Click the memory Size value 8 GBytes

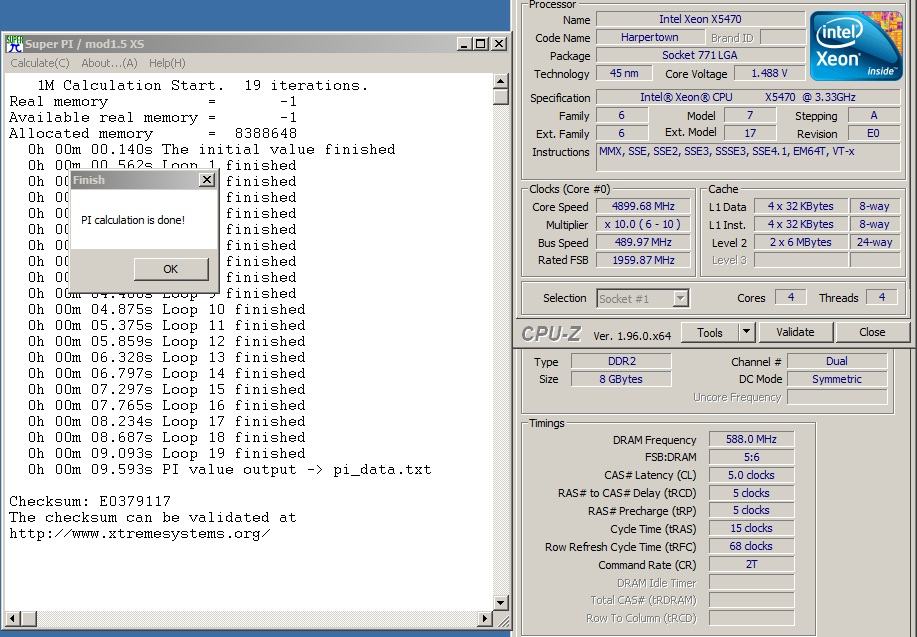pyautogui.click(x=621, y=380)
